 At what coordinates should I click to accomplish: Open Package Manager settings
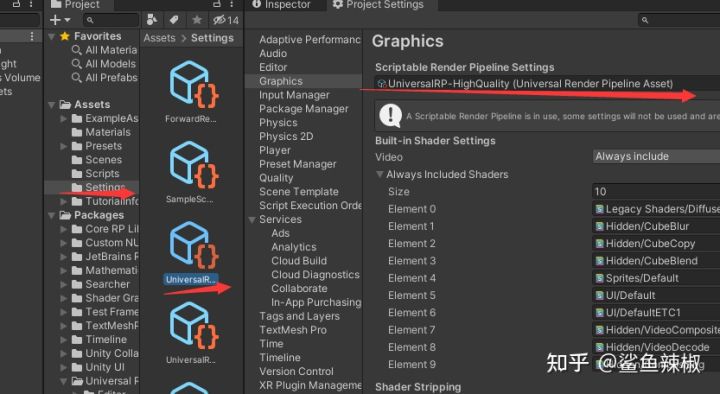[304, 109]
